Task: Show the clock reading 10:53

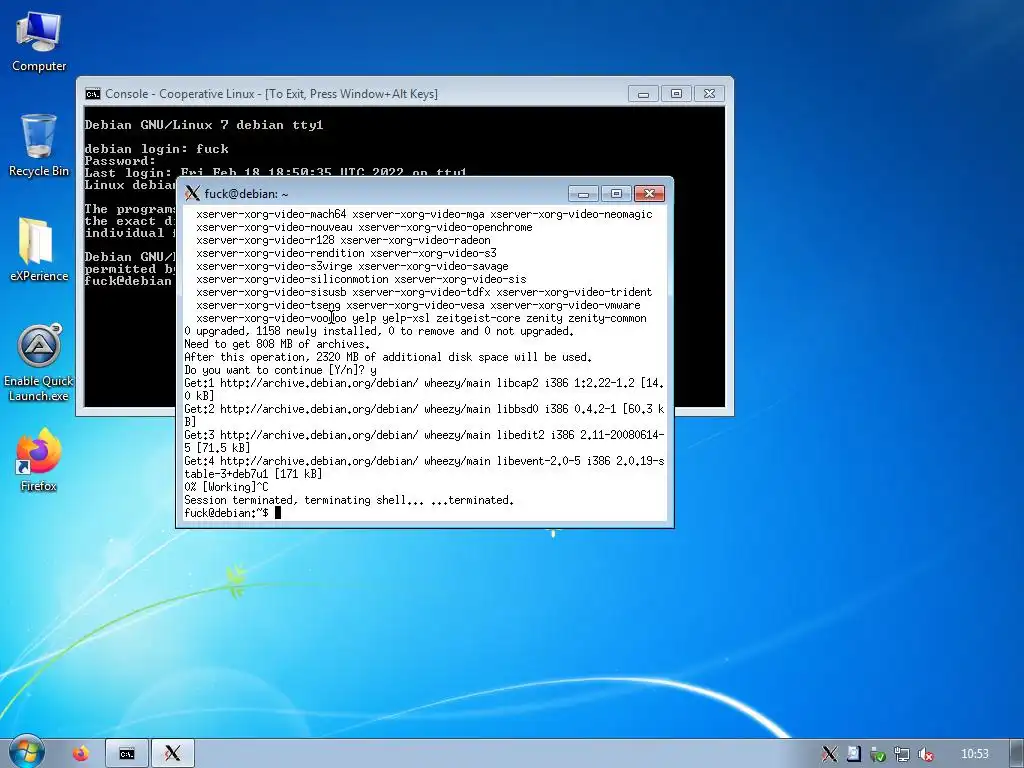Action: coord(974,754)
